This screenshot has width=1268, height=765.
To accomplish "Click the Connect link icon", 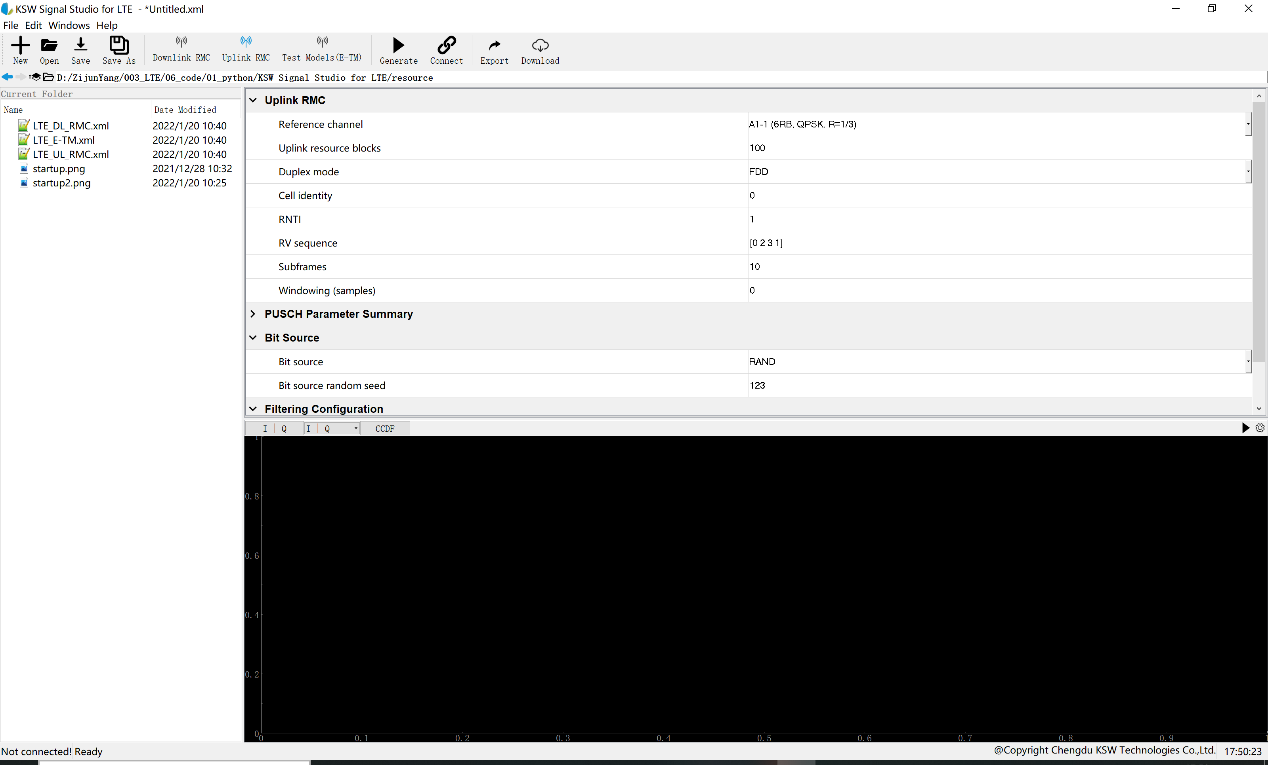I will [447, 45].
